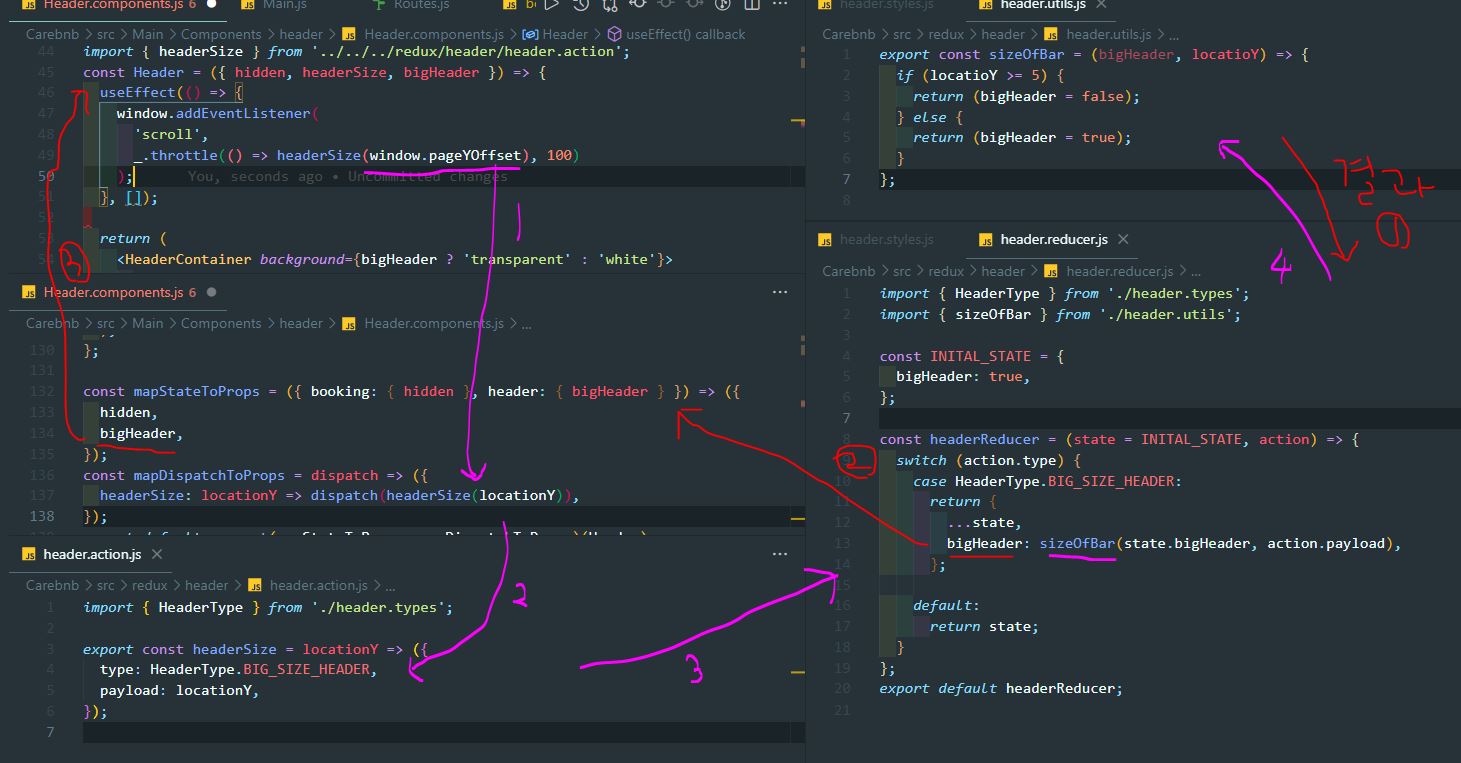Select the header.reducer.js tab
The image size is (1461, 763).
(1054, 239)
